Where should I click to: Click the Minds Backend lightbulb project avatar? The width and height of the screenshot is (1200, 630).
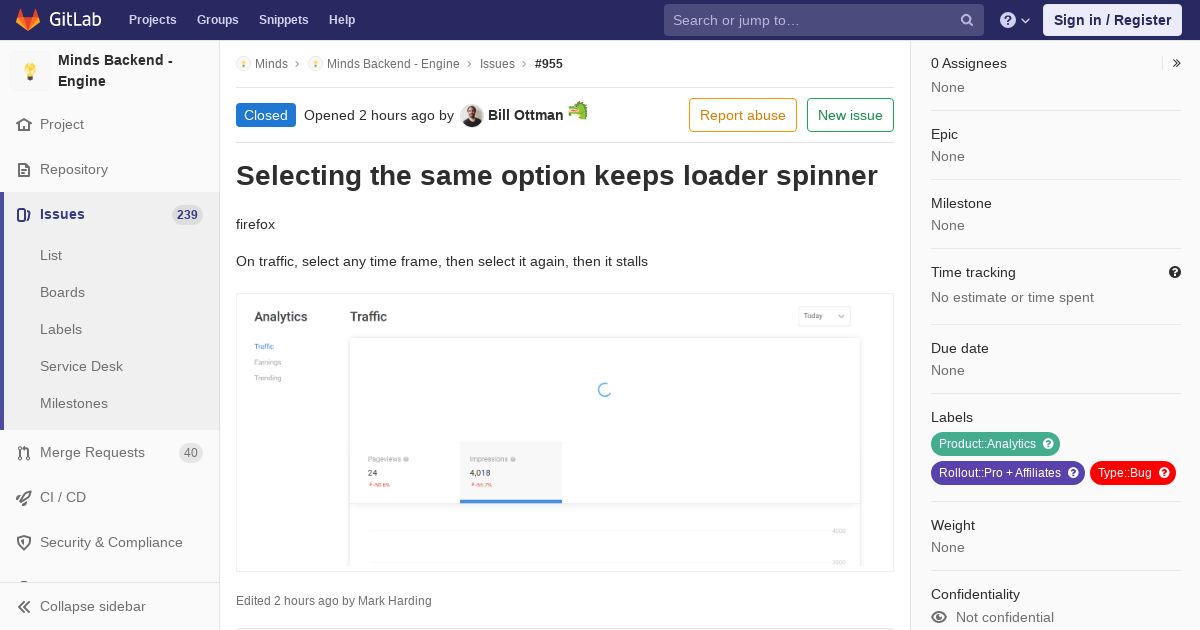pyautogui.click(x=30, y=71)
